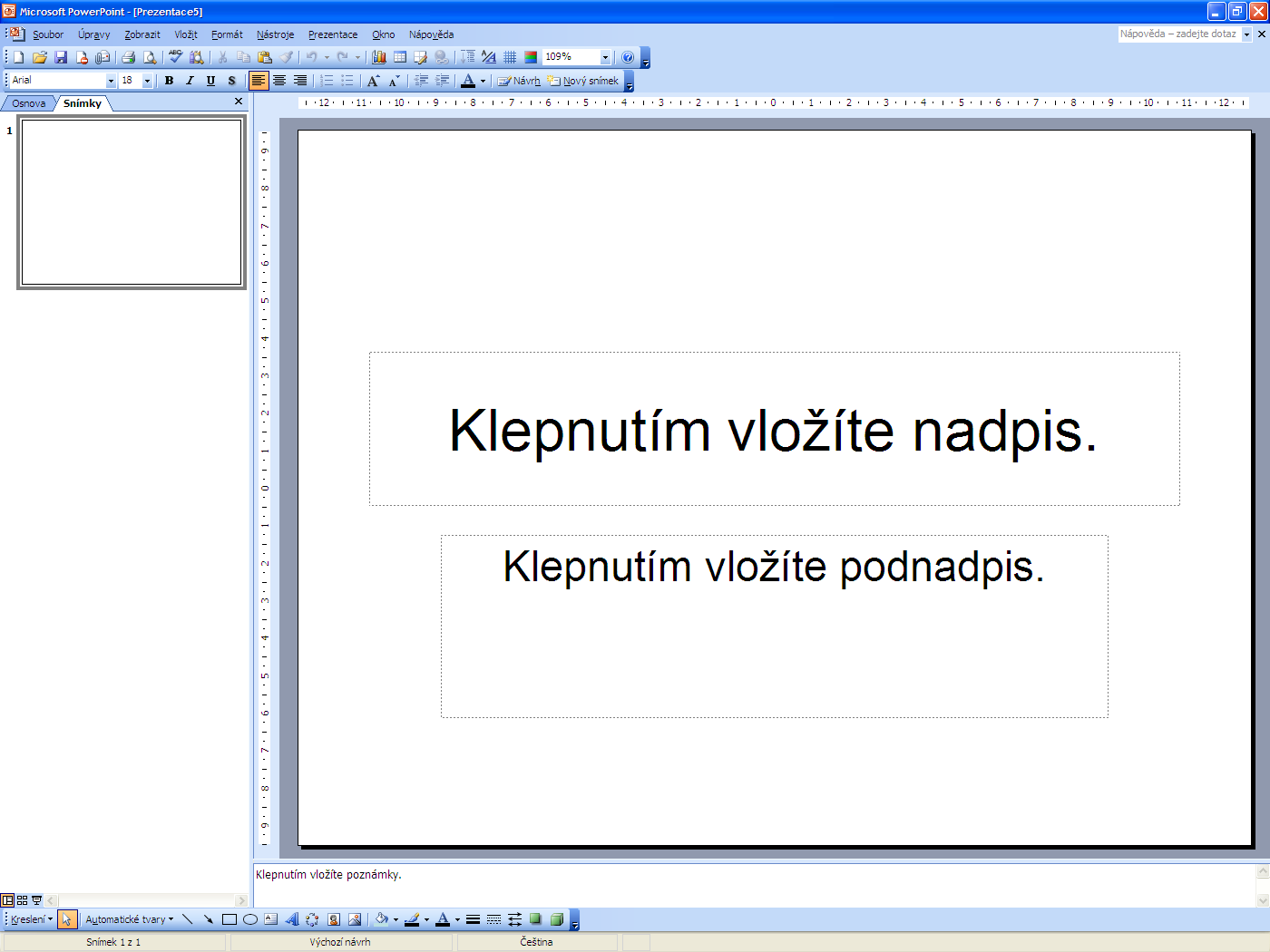Start slide show from current slide
Image resolution: width=1270 pixels, height=952 pixels.
37,900
